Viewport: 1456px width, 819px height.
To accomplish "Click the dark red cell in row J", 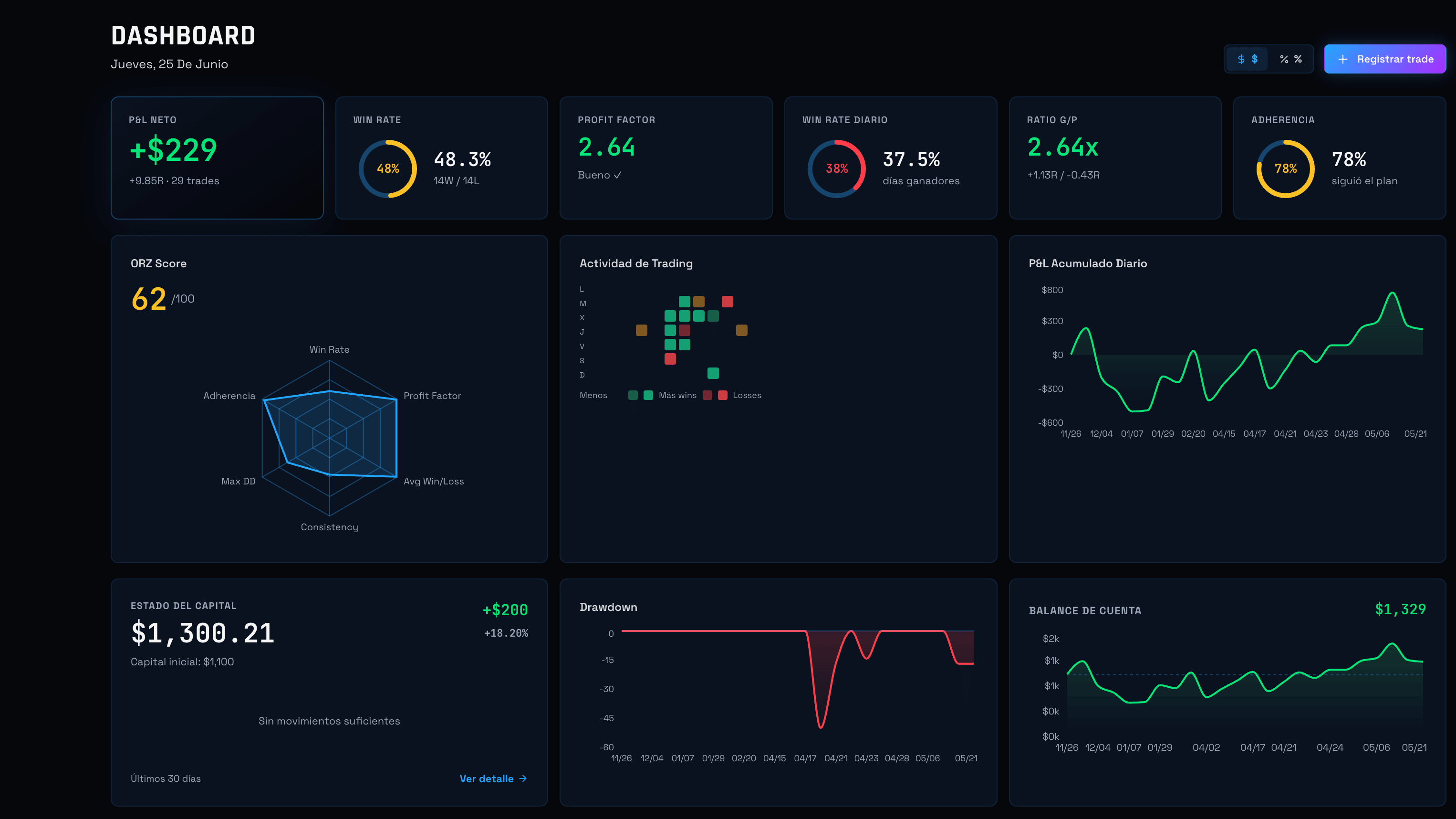I will pyautogui.click(x=685, y=330).
